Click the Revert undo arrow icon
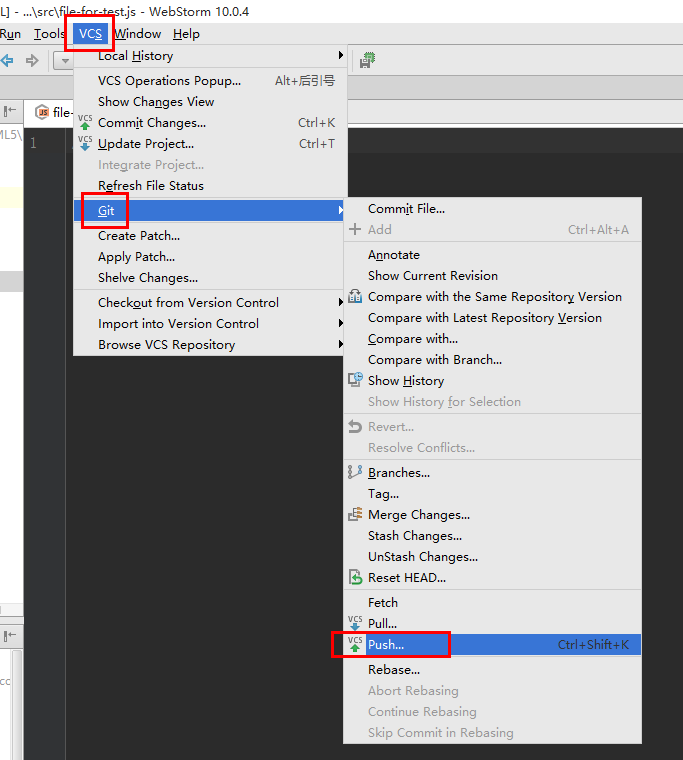 (355, 427)
